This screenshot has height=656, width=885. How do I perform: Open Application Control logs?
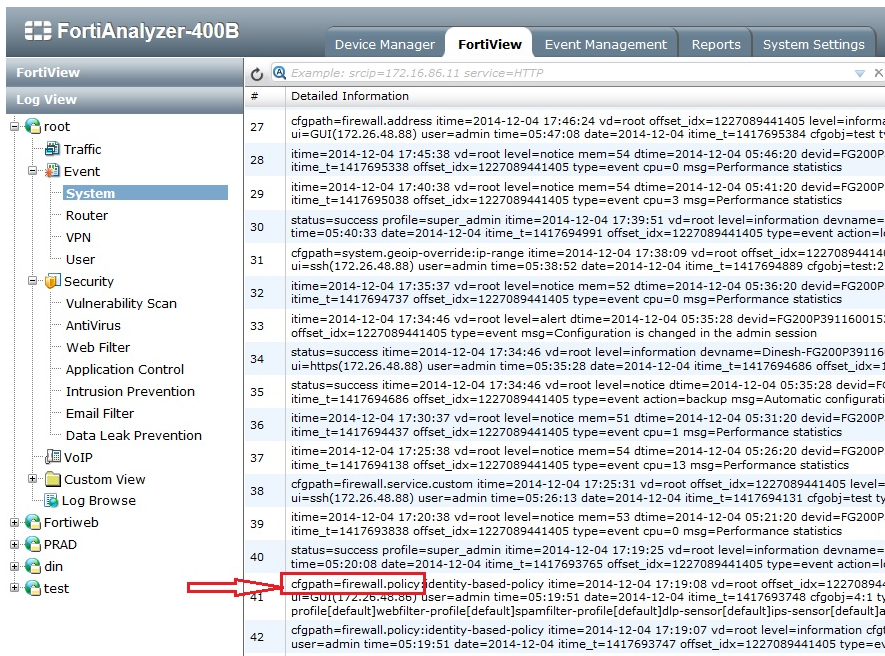[x=125, y=369]
